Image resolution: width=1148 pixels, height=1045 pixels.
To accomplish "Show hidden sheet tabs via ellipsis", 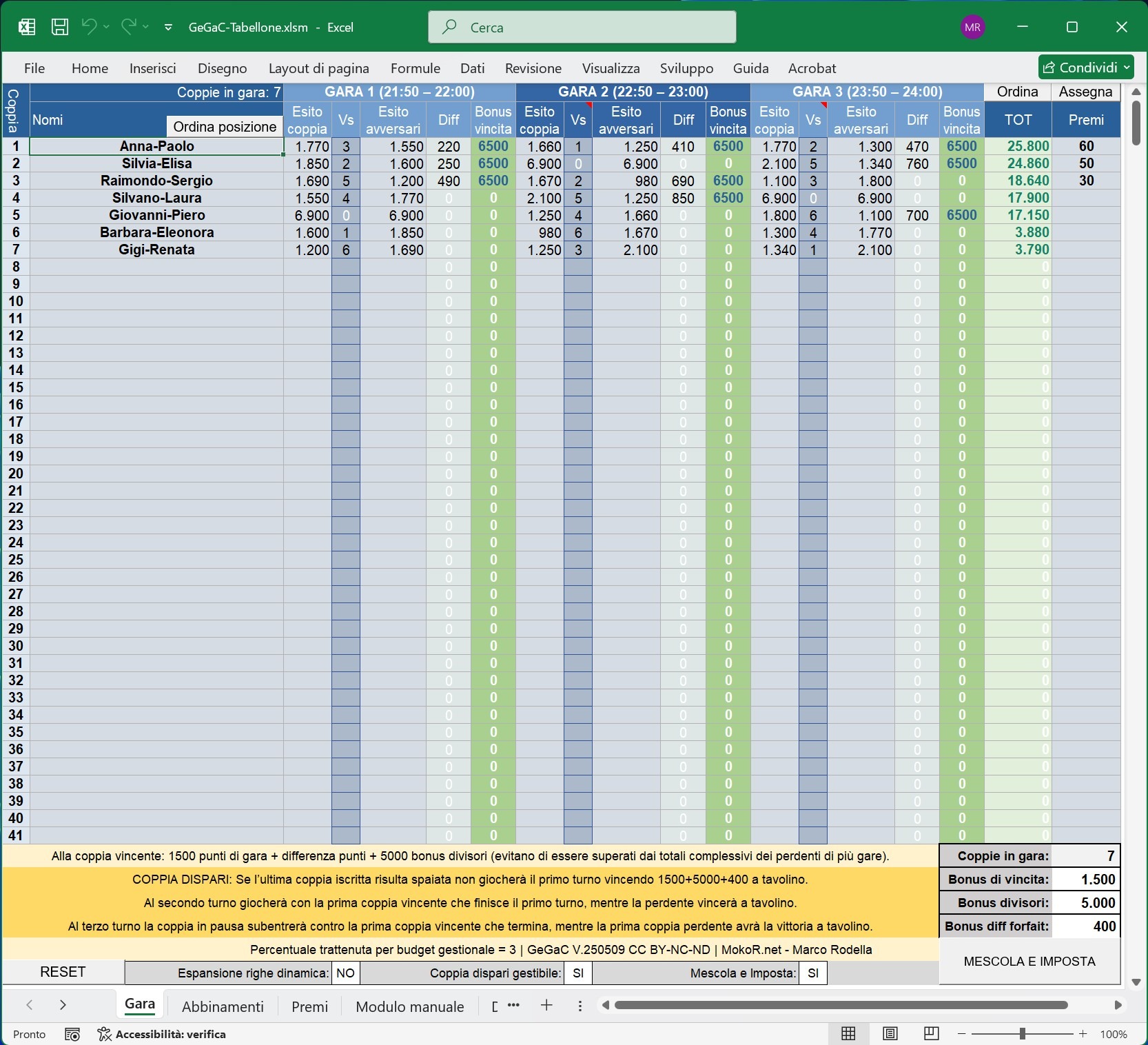I will pyautogui.click(x=513, y=1005).
